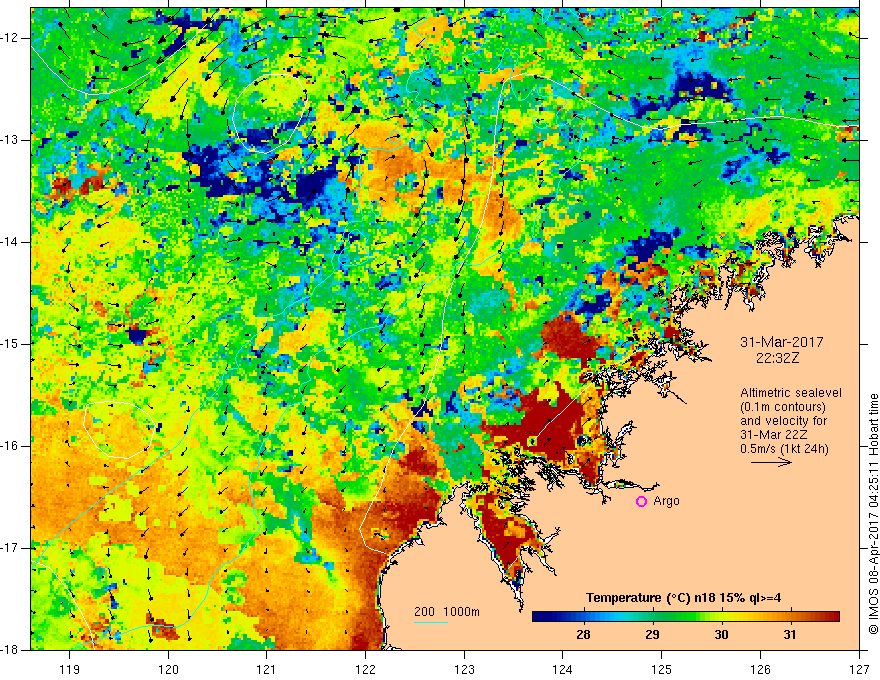Viewport: 880px width, 680px height.
Task: Click the '31' color bar label
Action: 790,635
